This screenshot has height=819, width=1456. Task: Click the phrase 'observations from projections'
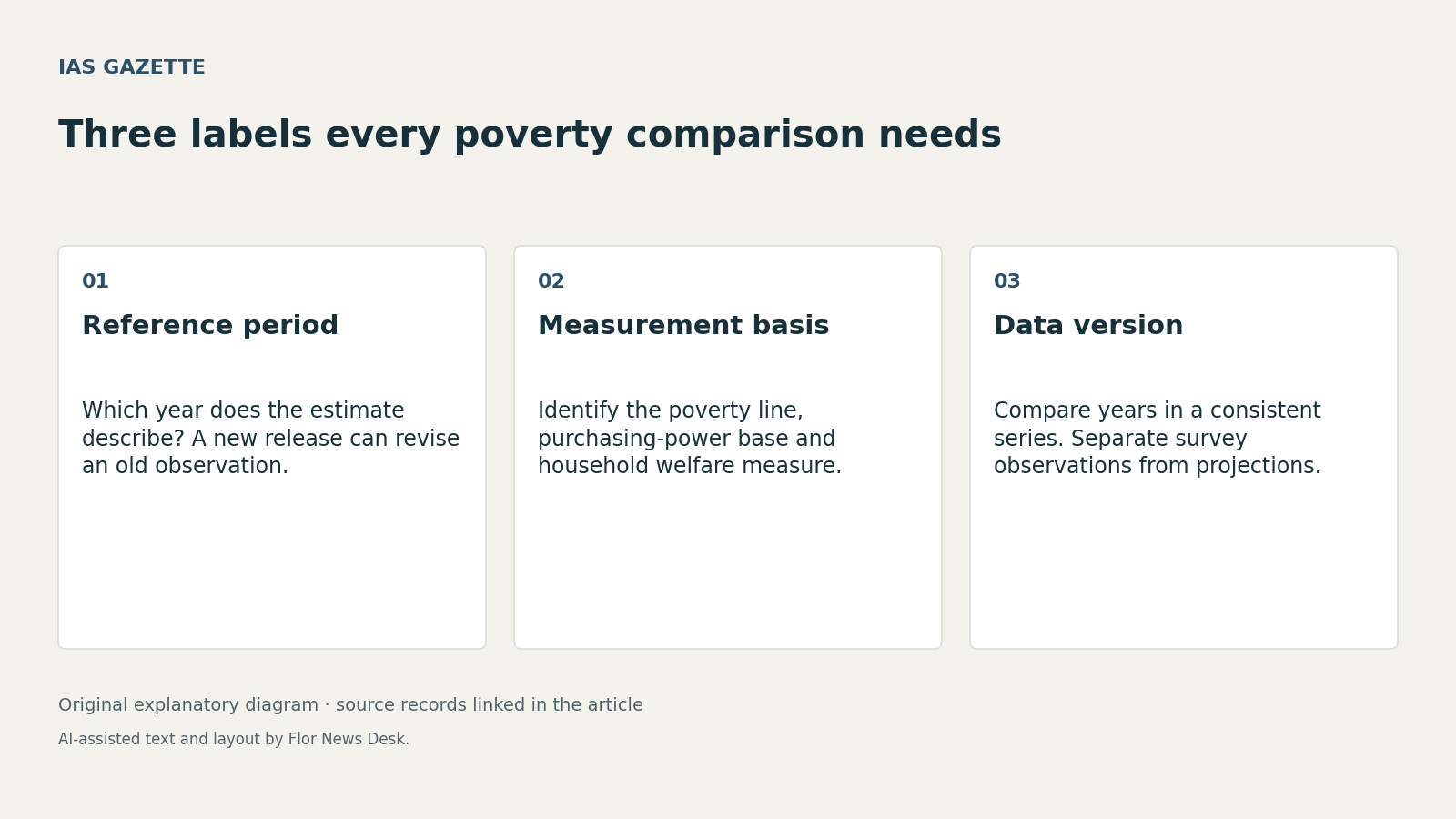(x=1154, y=467)
